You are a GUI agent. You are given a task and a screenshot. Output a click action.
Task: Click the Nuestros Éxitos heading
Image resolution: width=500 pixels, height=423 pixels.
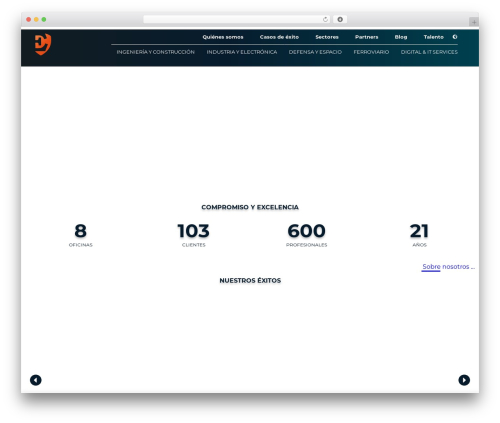click(250, 281)
